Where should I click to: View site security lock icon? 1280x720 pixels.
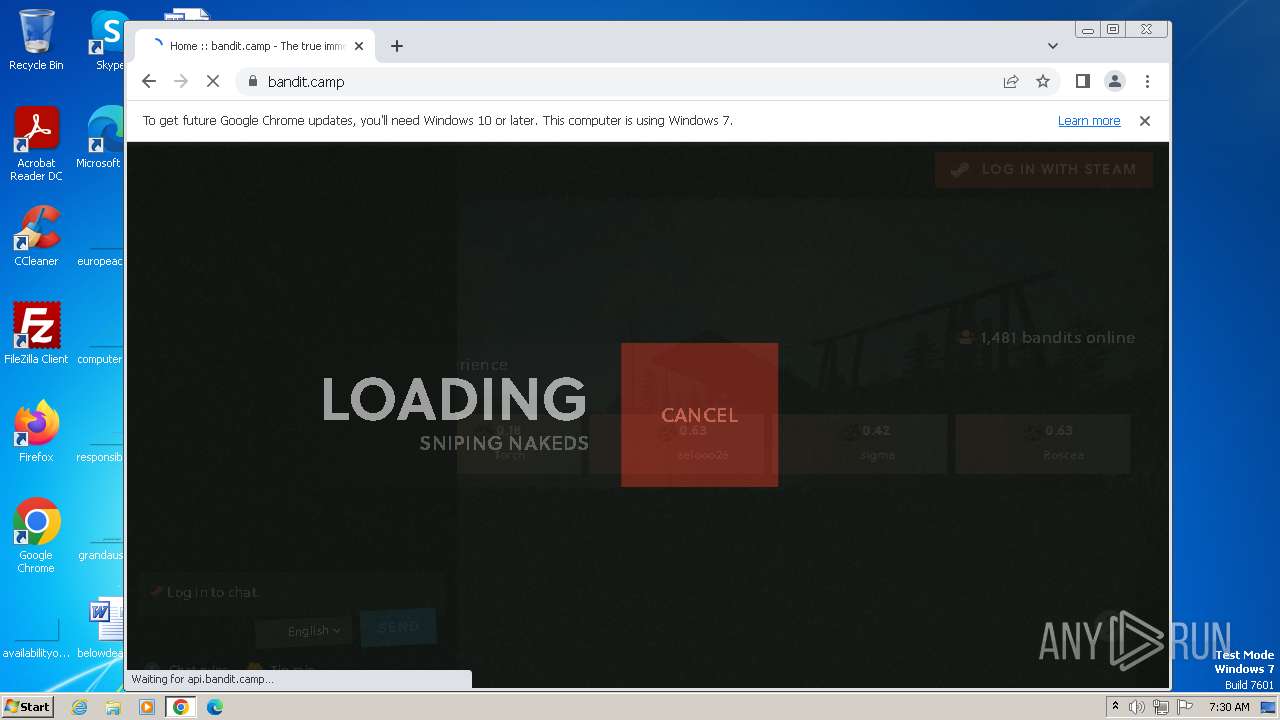coord(252,82)
